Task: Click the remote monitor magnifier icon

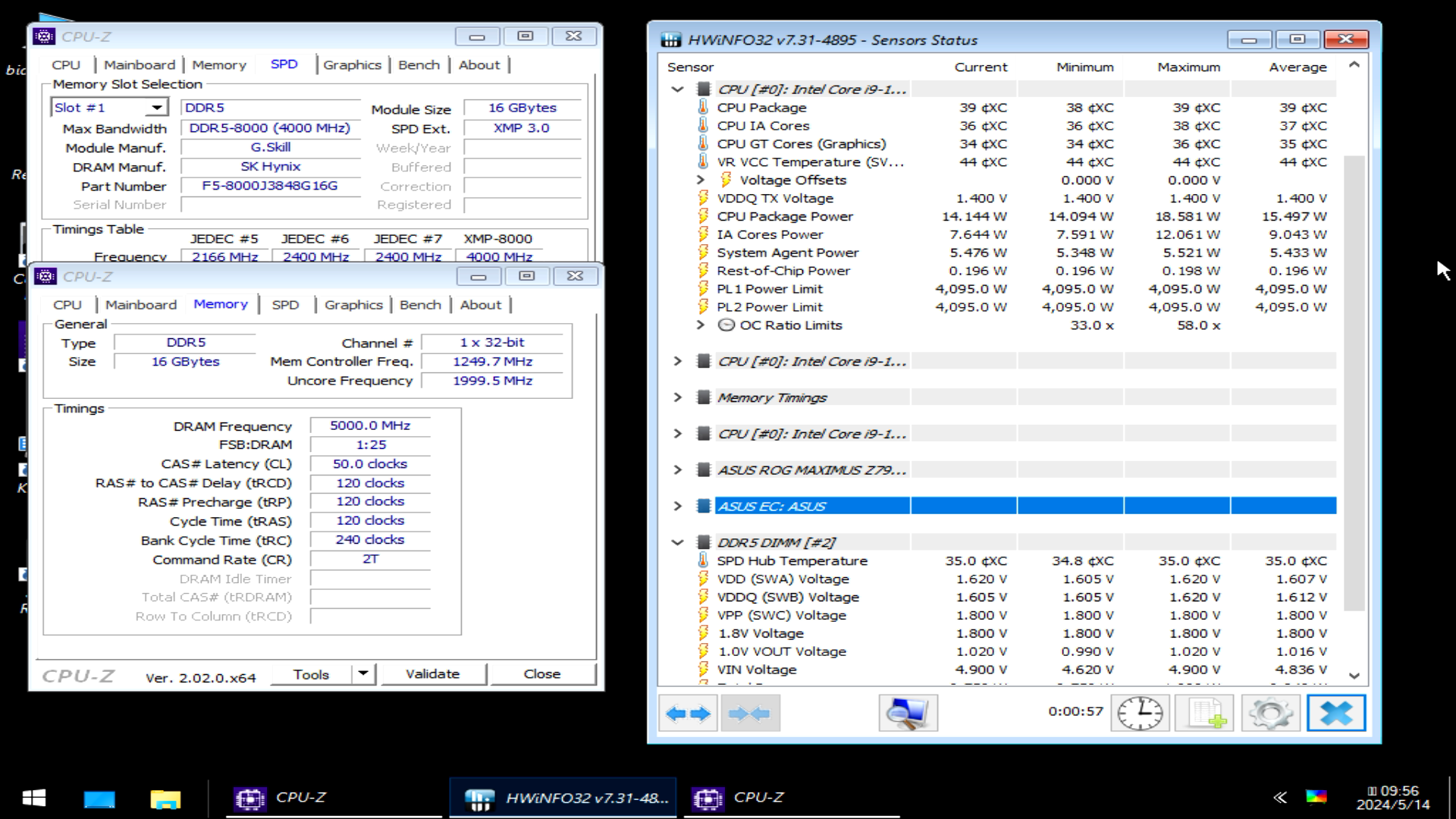Action: click(x=908, y=714)
